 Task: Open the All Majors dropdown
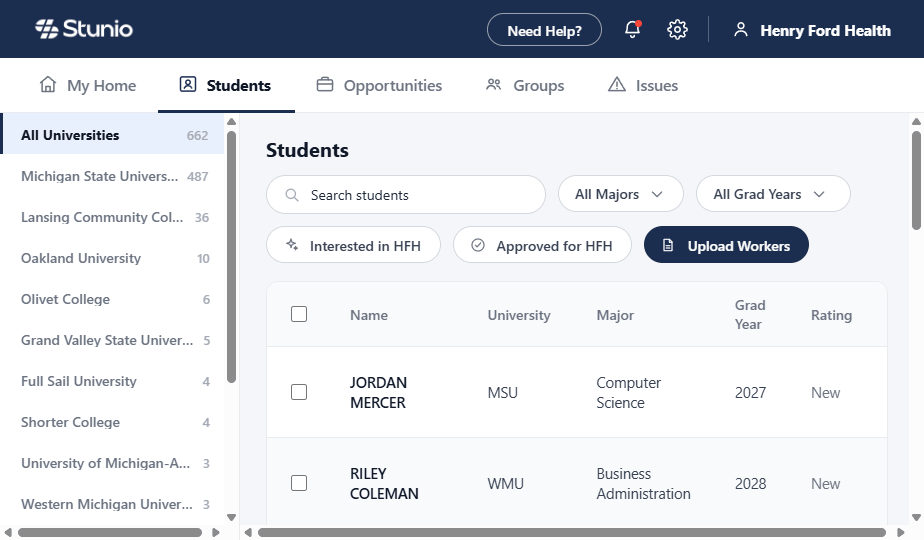tap(621, 194)
